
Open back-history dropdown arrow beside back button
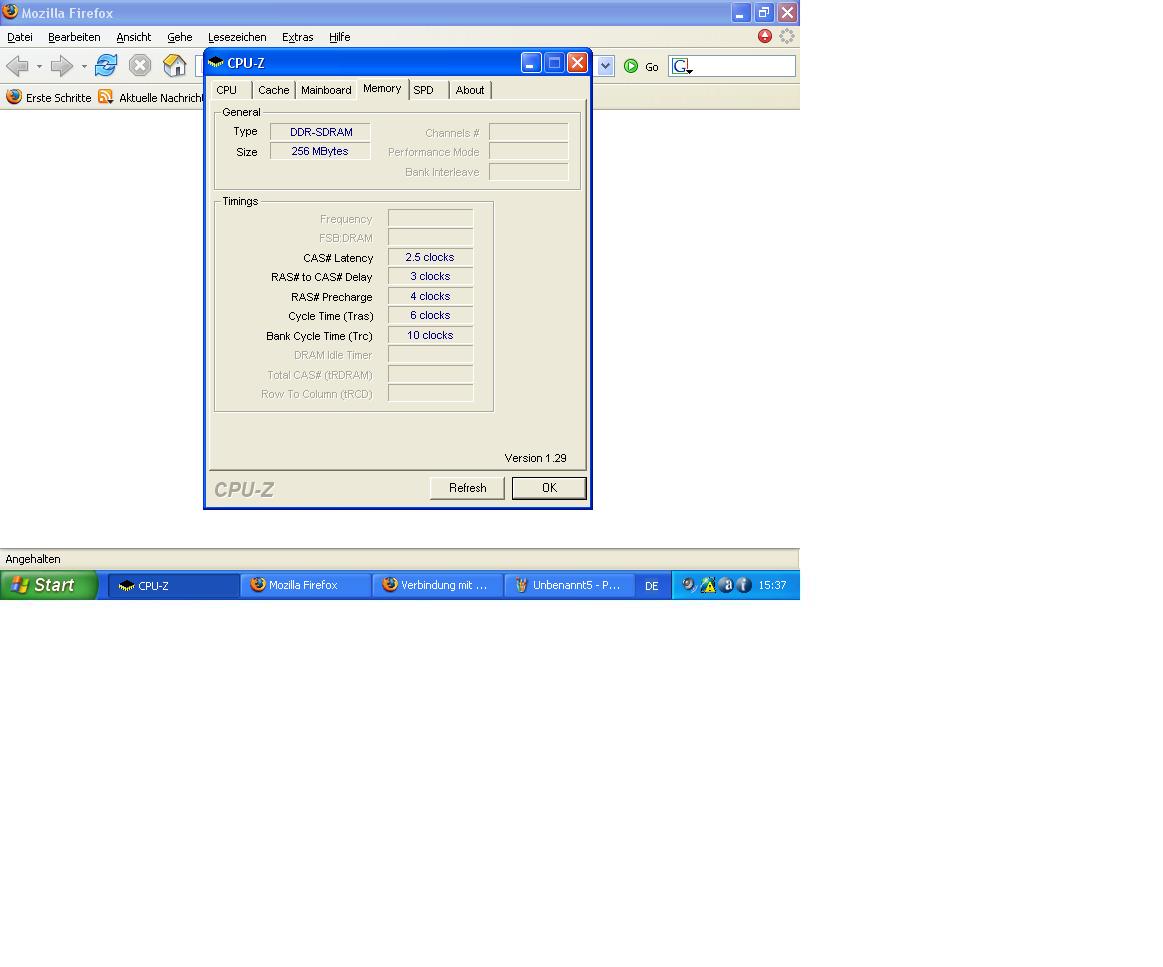pyautogui.click(x=39, y=67)
